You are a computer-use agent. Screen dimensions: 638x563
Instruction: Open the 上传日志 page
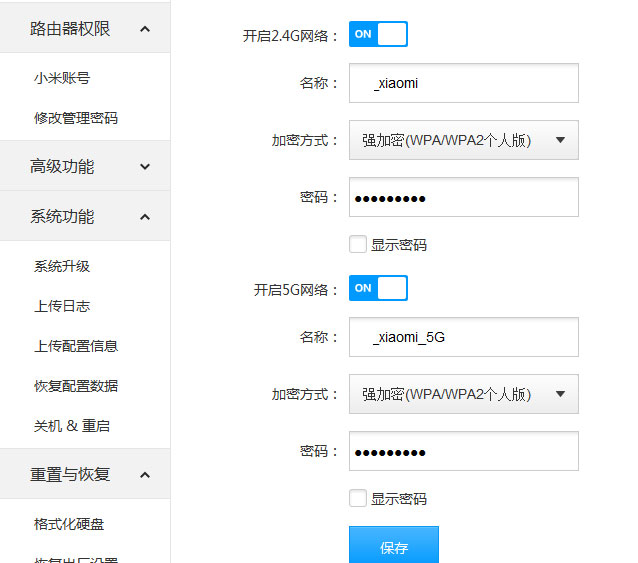click(62, 306)
